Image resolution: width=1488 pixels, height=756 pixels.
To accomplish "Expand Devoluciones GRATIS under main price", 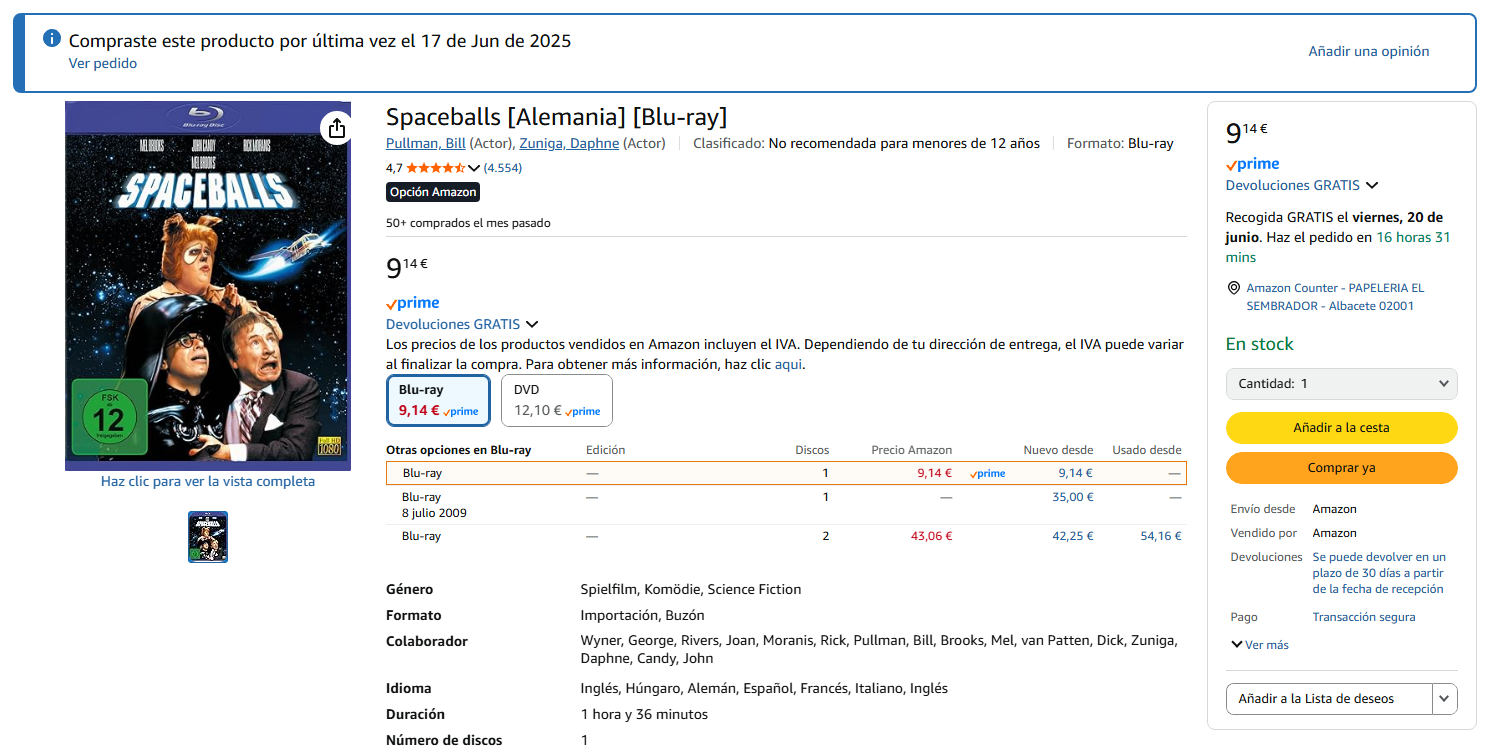I will (x=462, y=324).
